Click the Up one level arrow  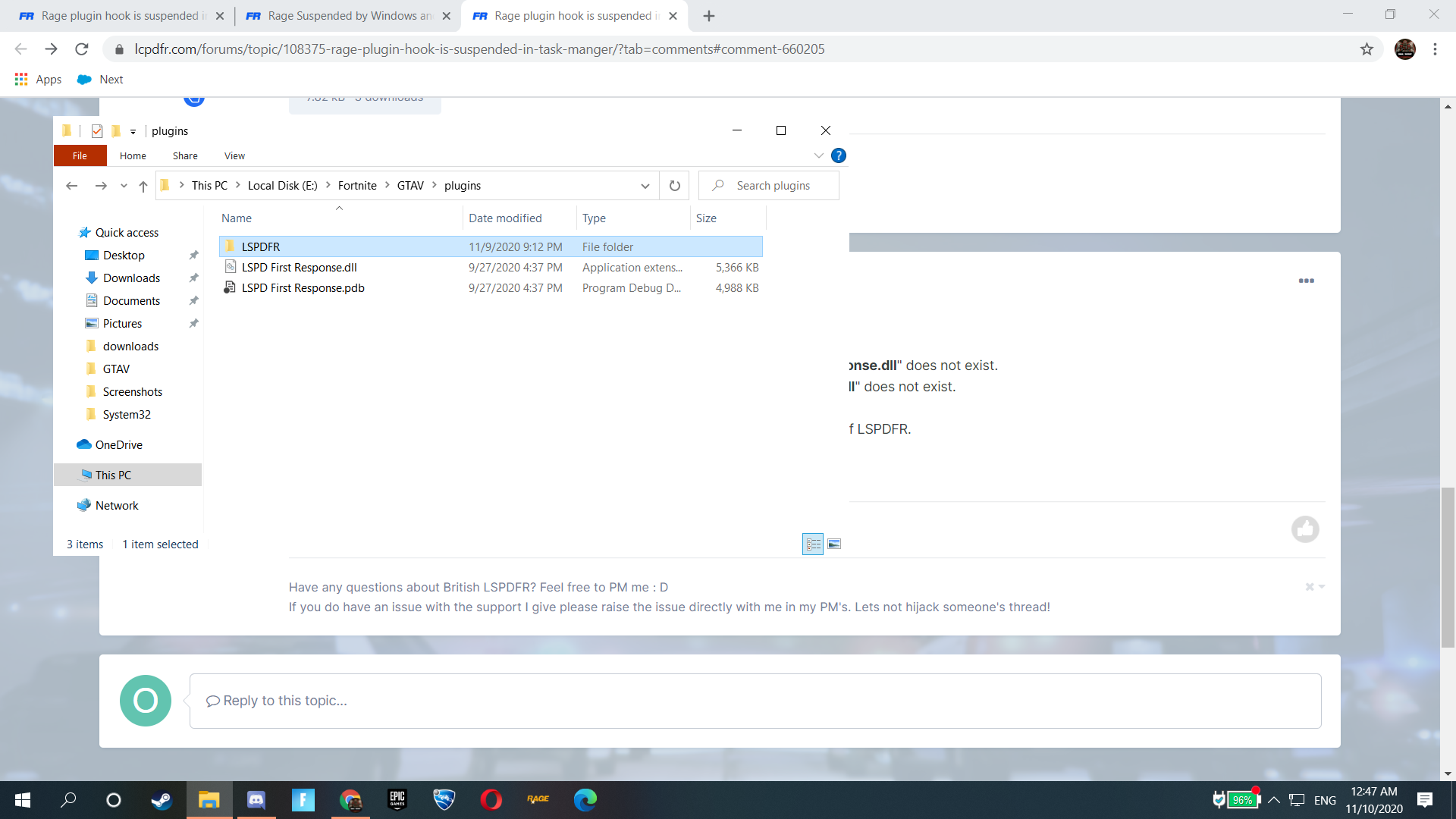pos(143,186)
